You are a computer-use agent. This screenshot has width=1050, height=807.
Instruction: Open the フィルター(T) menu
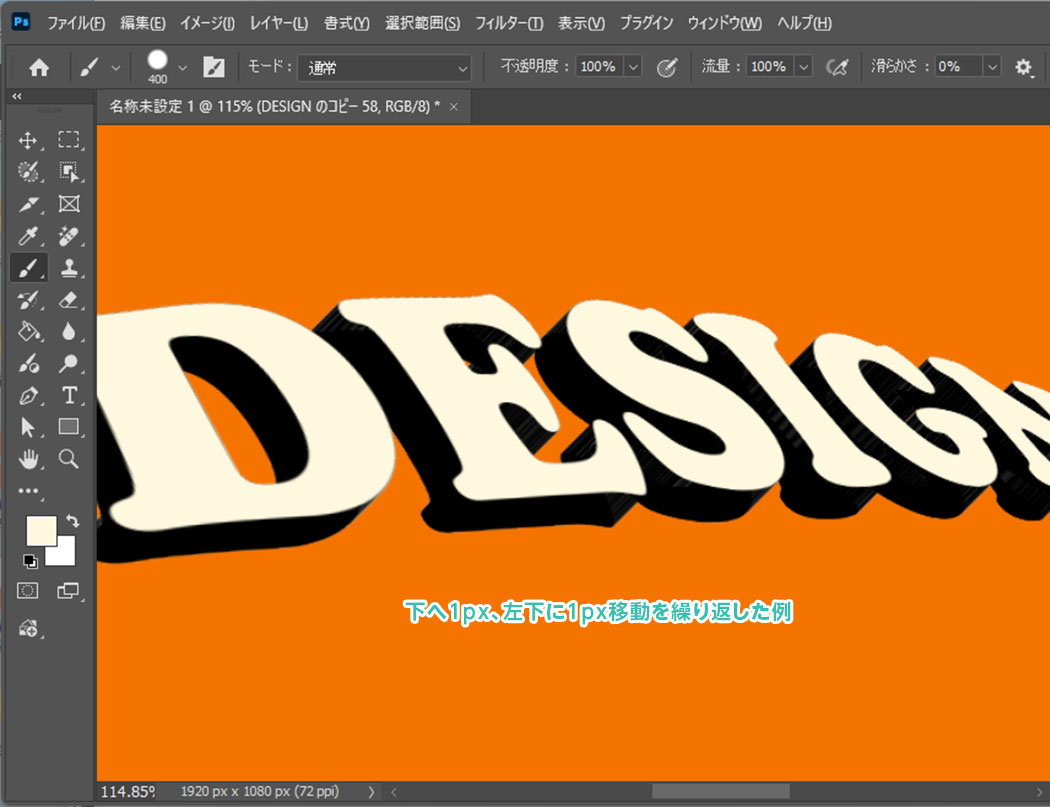click(509, 22)
